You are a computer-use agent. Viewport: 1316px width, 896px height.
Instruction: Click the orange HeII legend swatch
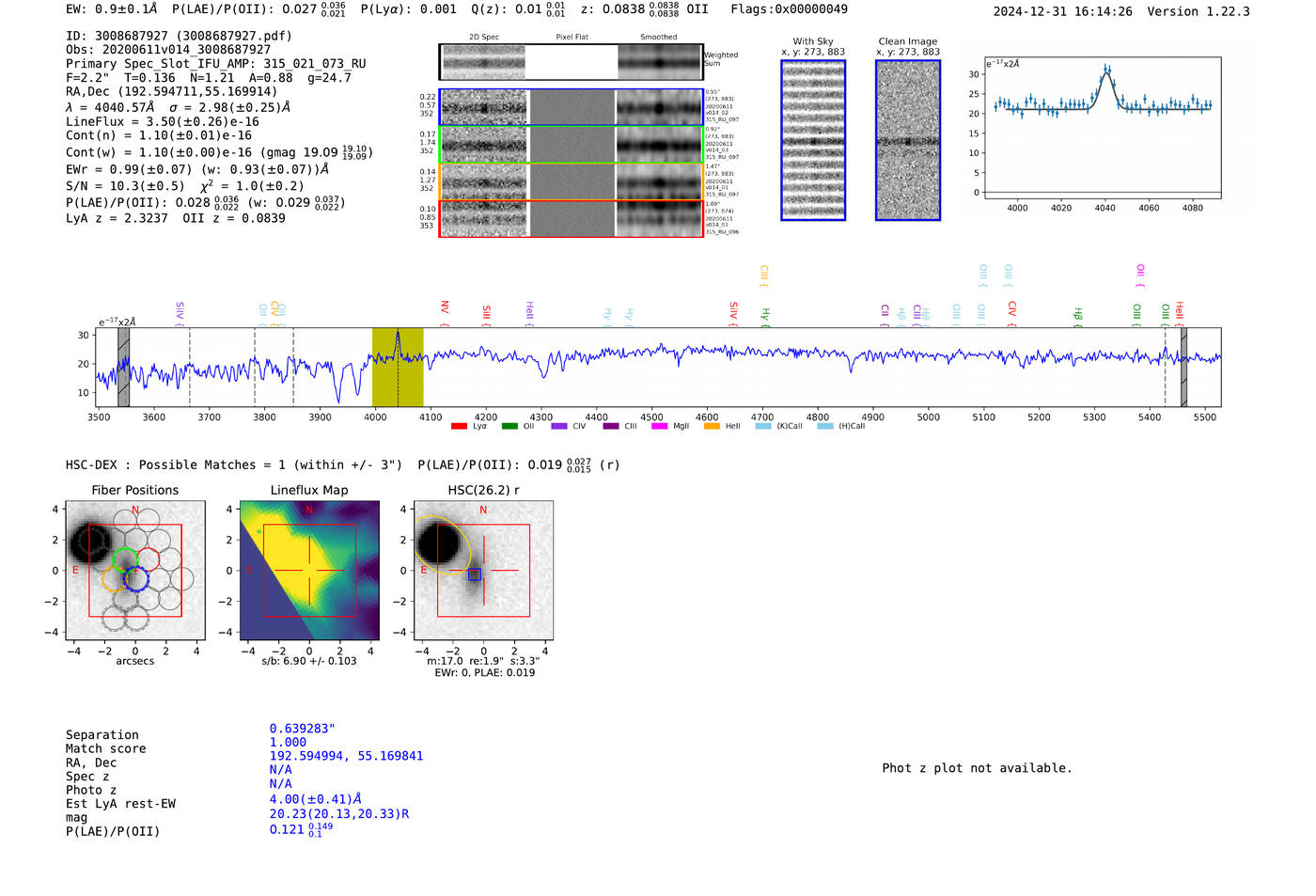click(712, 427)
